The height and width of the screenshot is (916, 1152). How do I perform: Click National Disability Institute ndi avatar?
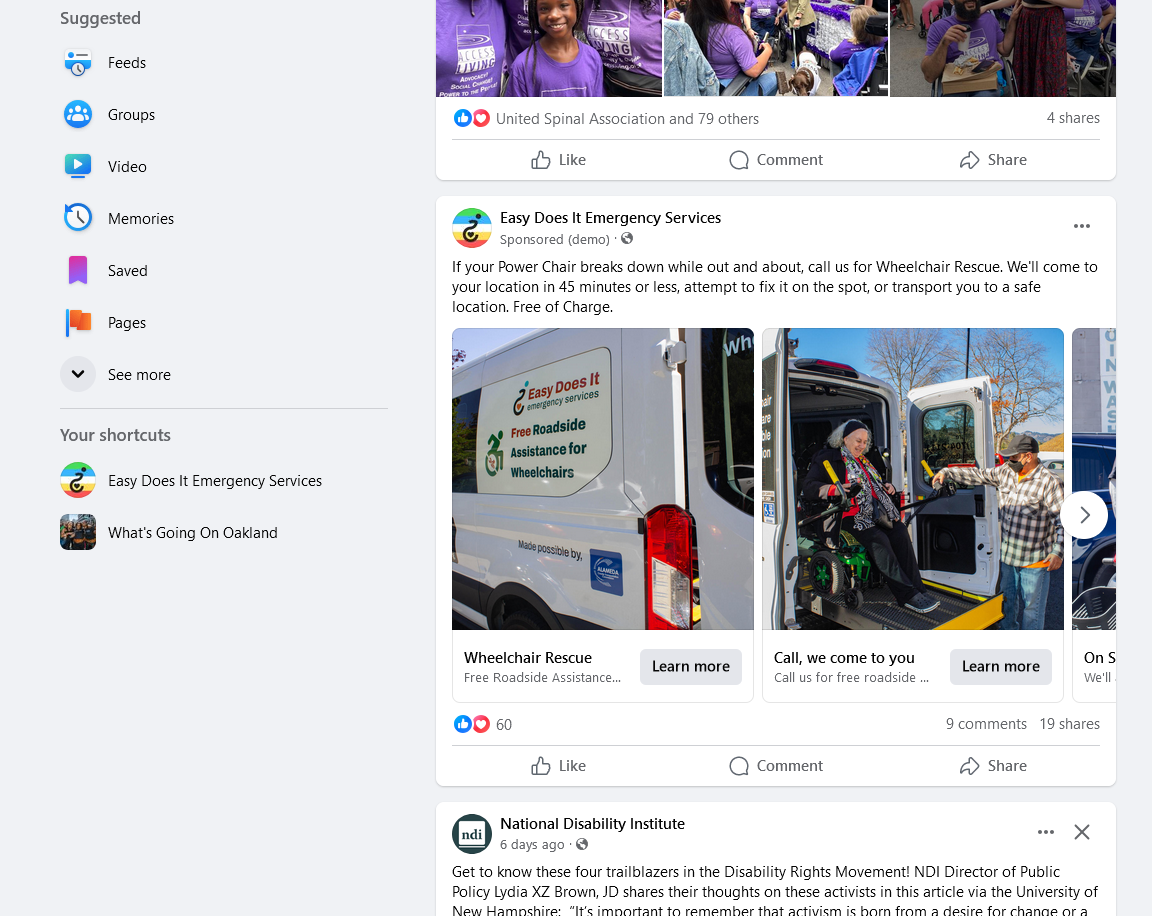click(x=472, y=834)
